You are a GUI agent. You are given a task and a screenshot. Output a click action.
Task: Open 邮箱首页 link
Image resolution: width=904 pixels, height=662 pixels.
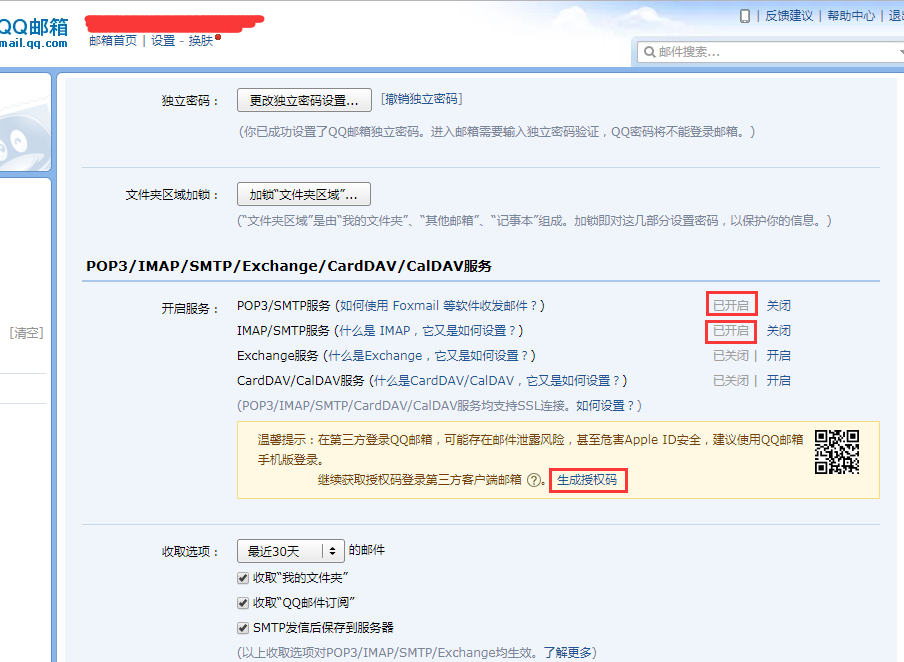click(x=113, y=40)
